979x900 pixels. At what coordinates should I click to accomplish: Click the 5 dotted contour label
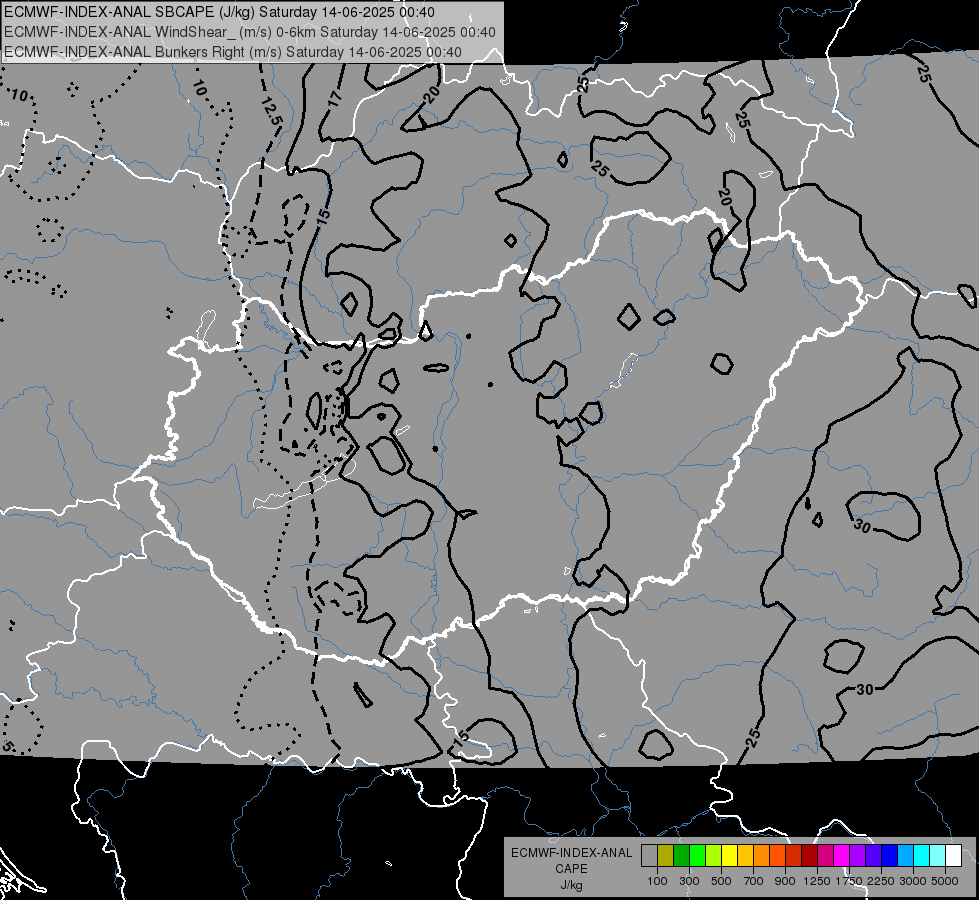click(x=7, y=745)
